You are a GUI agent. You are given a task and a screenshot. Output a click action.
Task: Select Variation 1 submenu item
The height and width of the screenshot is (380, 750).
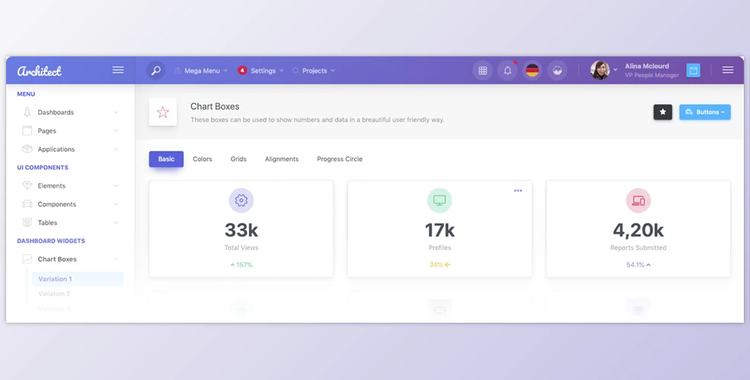(x=77, y=279)
